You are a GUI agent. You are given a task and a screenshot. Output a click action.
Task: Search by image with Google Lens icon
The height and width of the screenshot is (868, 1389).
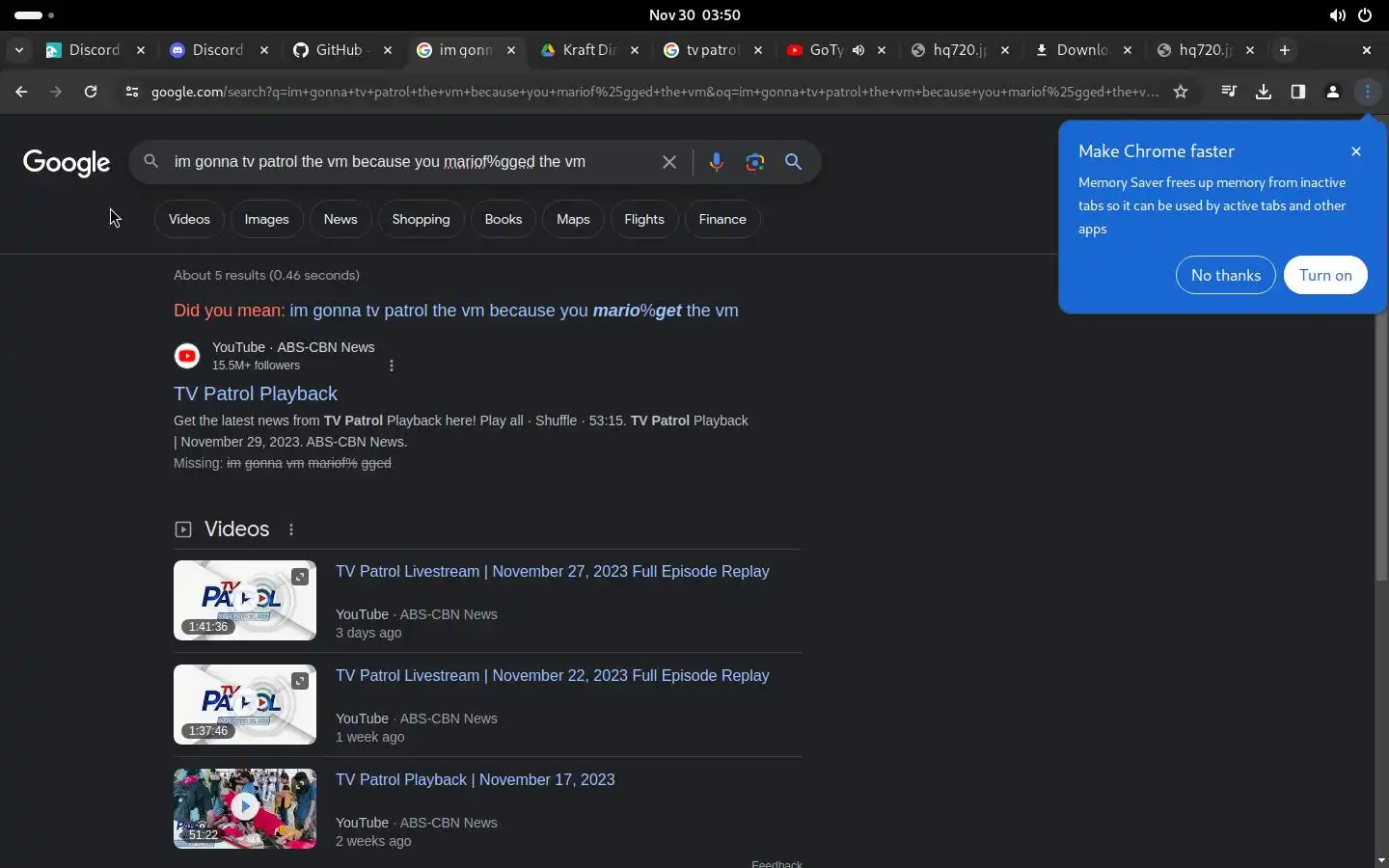pyautogui.click(x=755, y=162)
